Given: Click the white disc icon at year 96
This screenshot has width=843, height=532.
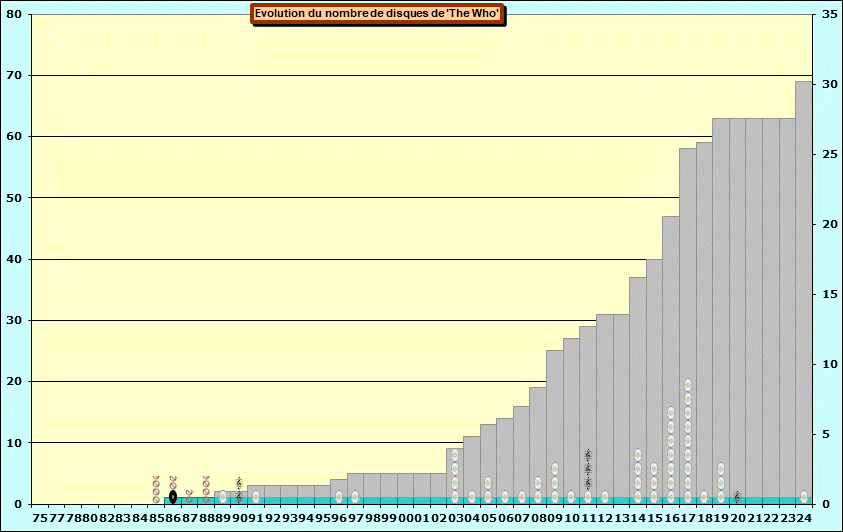Looking at the screenshot, I should [339, 497].
